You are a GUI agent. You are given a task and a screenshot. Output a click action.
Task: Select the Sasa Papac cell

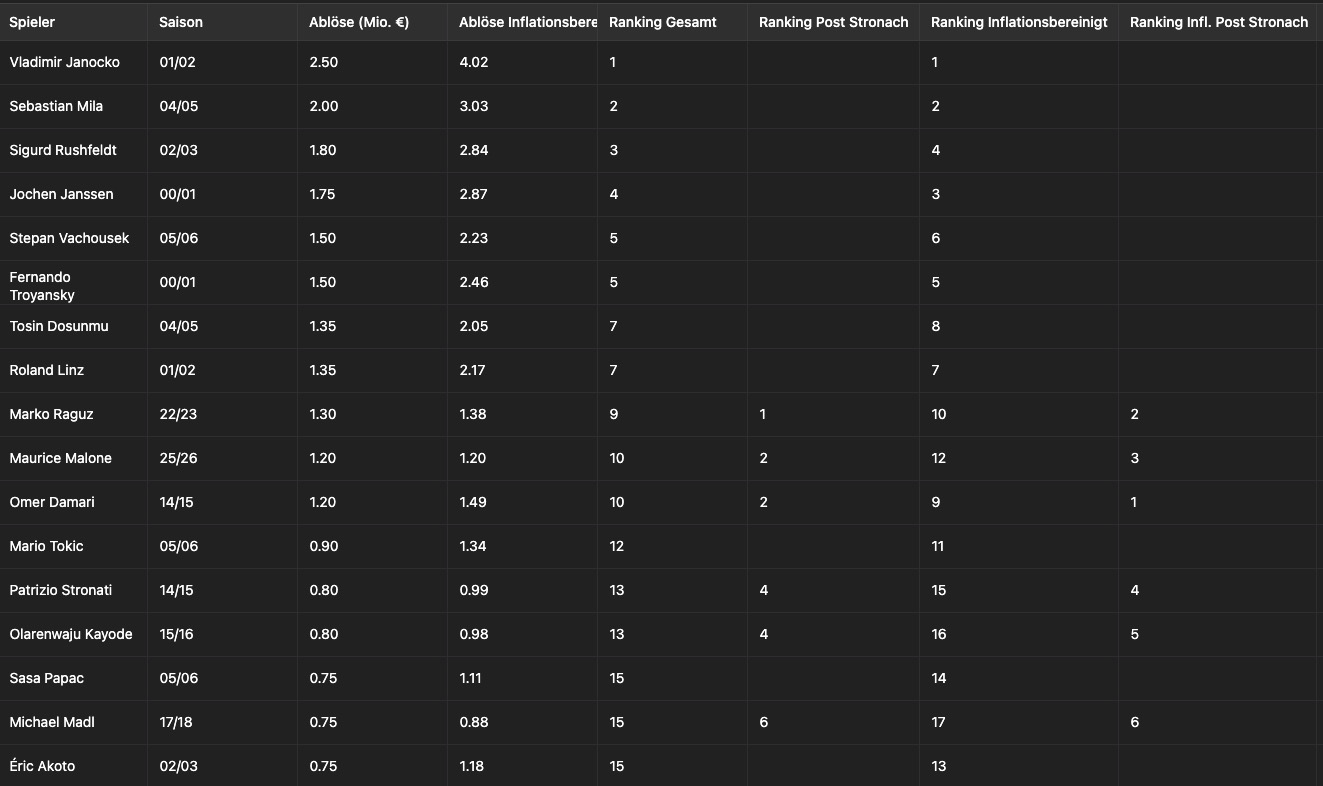(73, 678)
